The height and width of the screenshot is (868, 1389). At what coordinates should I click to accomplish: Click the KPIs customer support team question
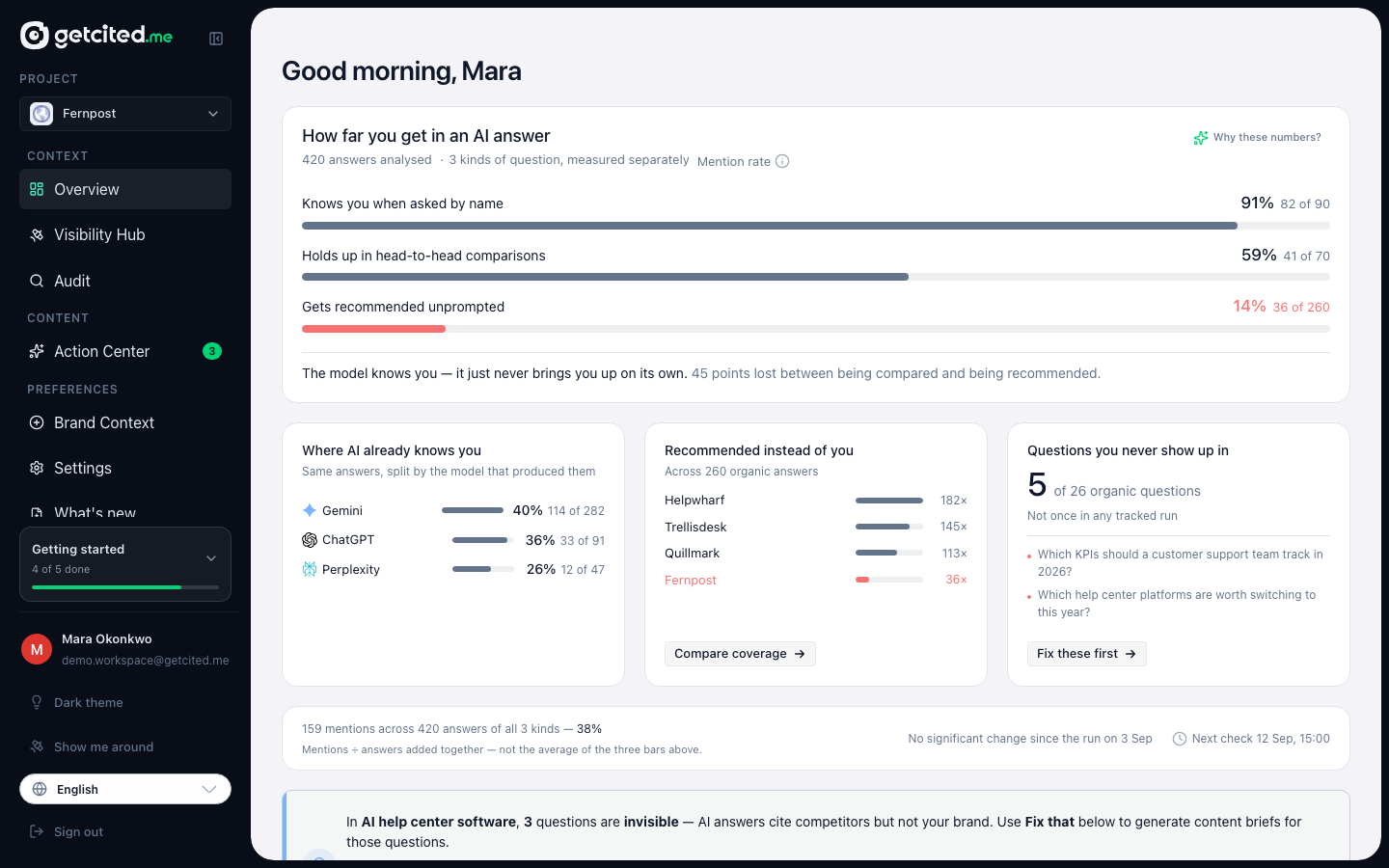(x=1180, y=563)
